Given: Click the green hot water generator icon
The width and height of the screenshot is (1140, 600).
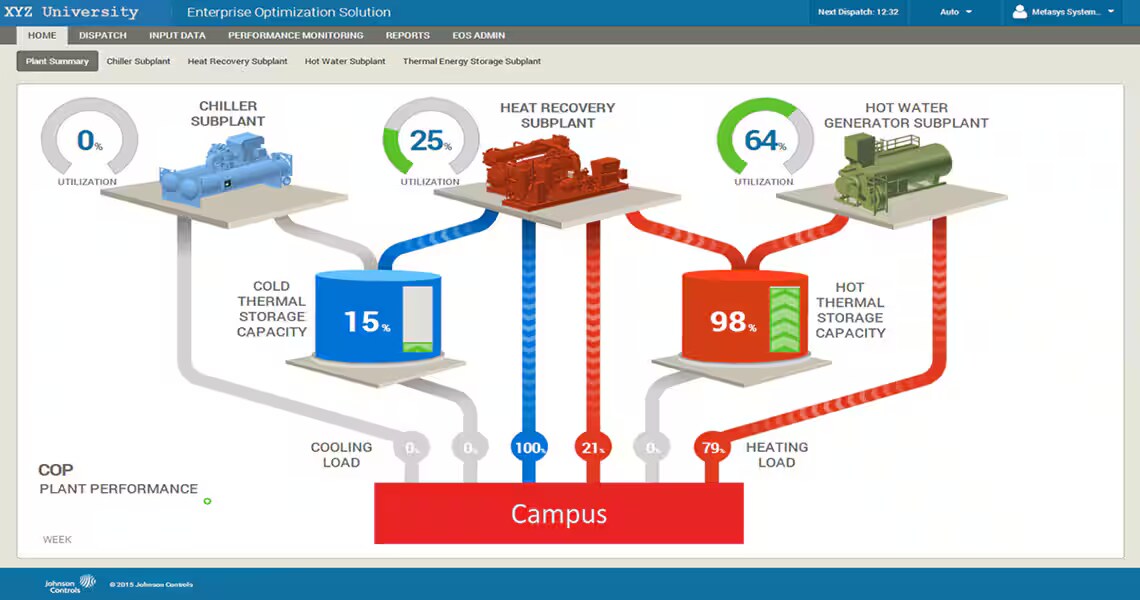Looking at the screenshot, I should pyautogui.click(x=893, y=167).
